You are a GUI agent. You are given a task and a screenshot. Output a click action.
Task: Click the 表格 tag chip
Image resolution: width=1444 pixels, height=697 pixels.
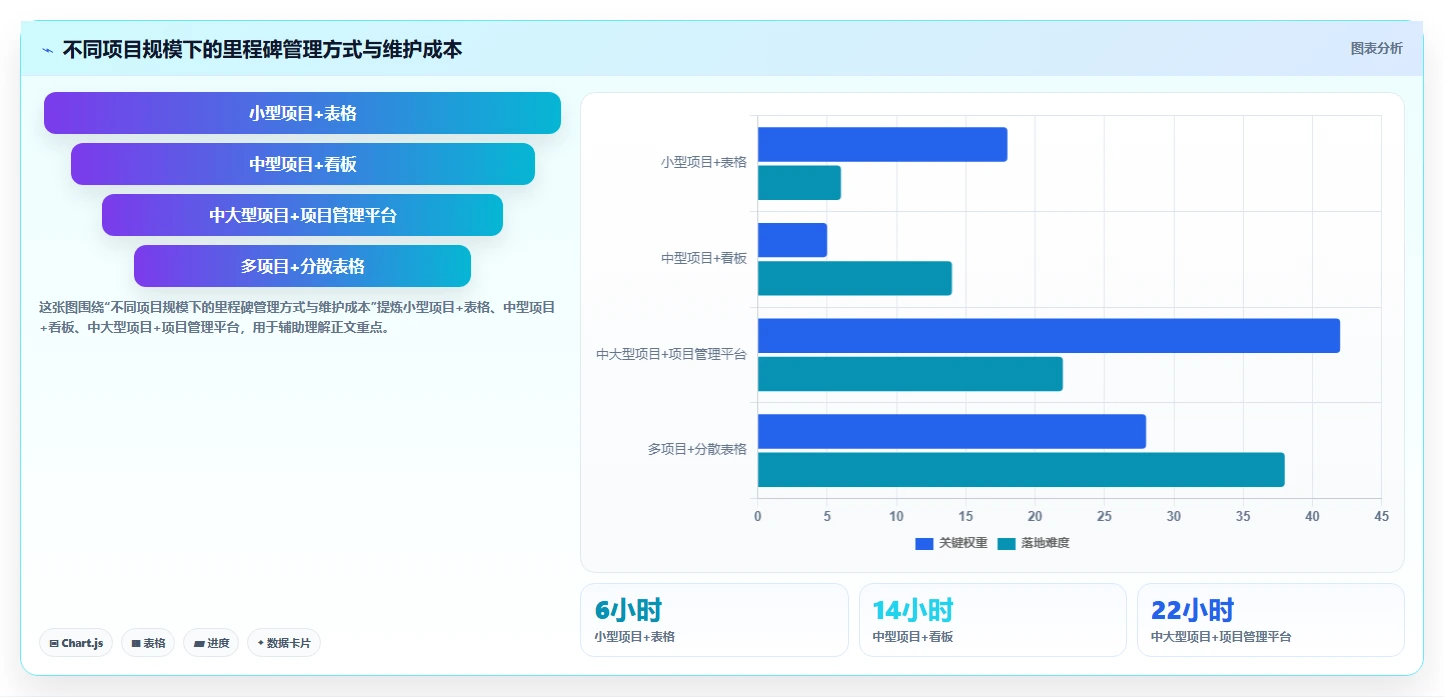coord(148,643)
